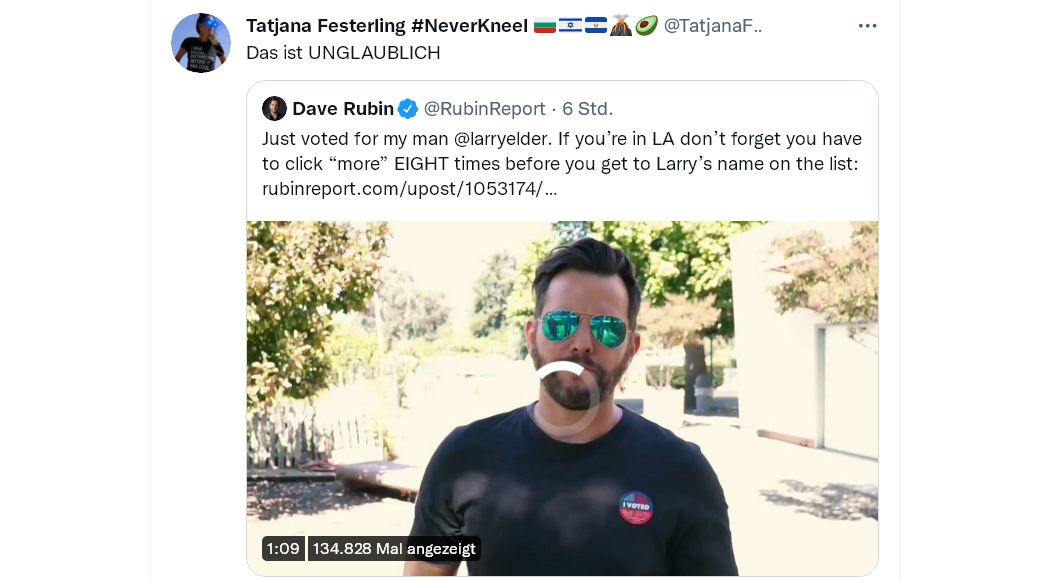1050x582 pixels.
Task: Click the @TatjanaF.. handle
Action: click(712, 25)
